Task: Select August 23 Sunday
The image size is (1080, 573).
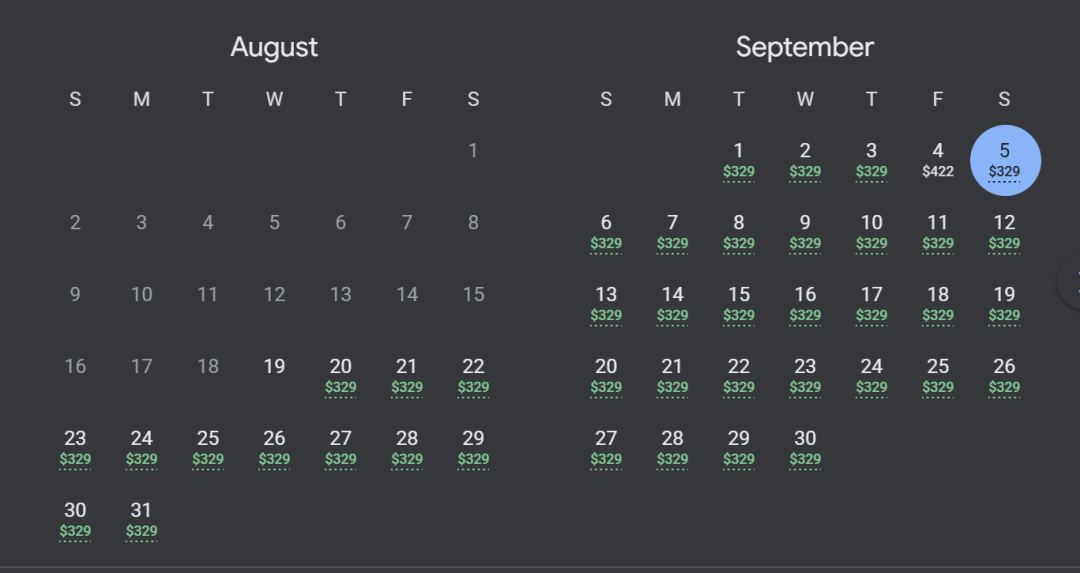Action: (x=75, y=448)
